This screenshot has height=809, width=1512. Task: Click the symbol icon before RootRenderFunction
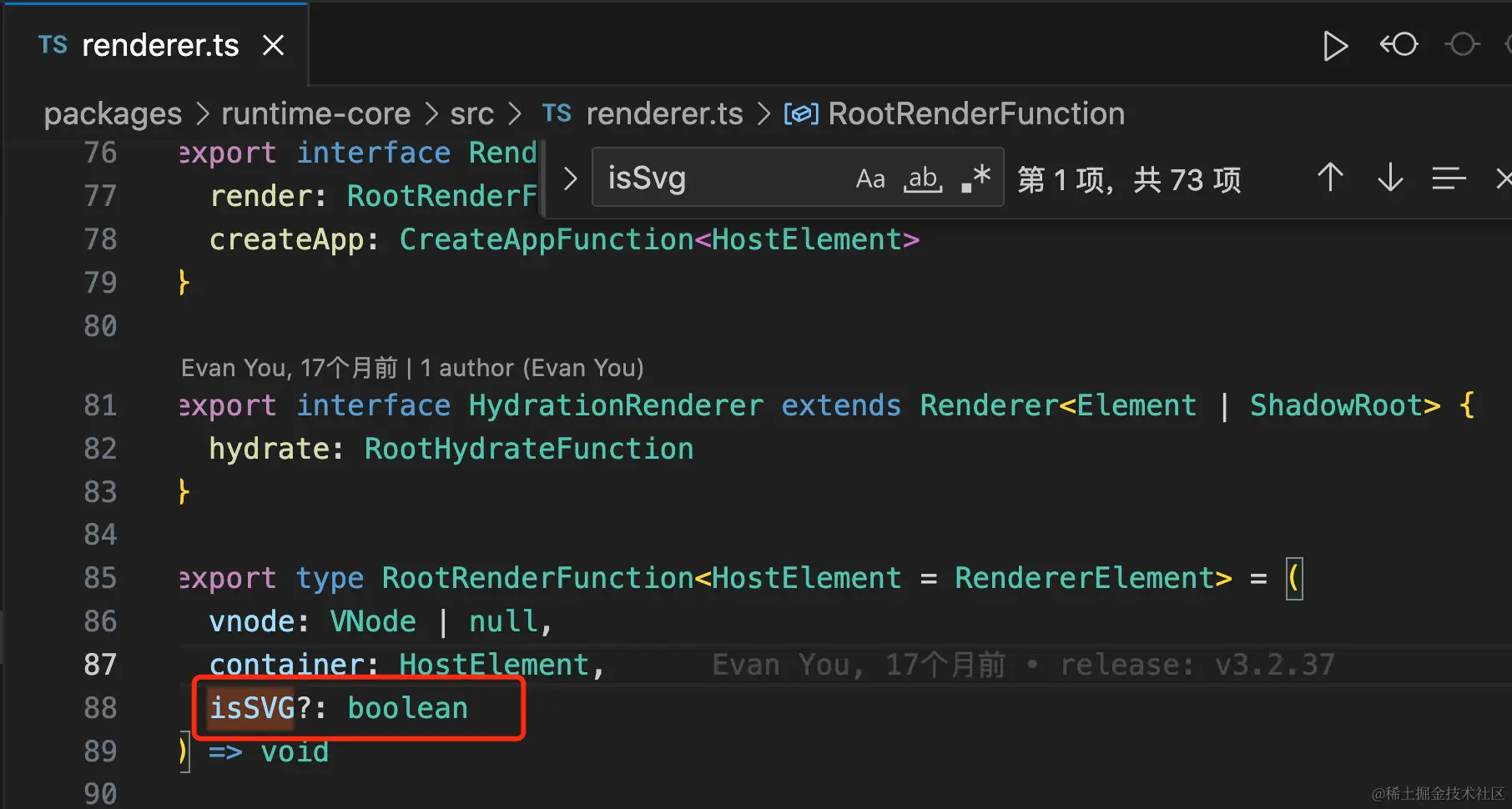pos(801,113)
